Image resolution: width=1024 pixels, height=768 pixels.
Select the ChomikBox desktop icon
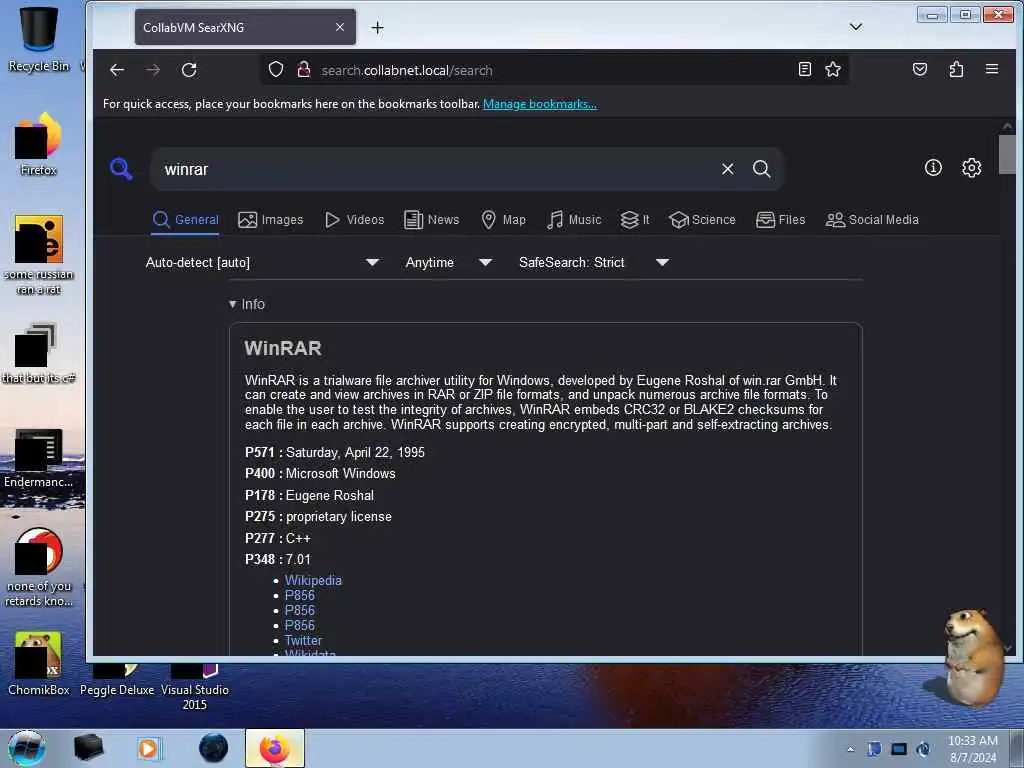point(39,664)
